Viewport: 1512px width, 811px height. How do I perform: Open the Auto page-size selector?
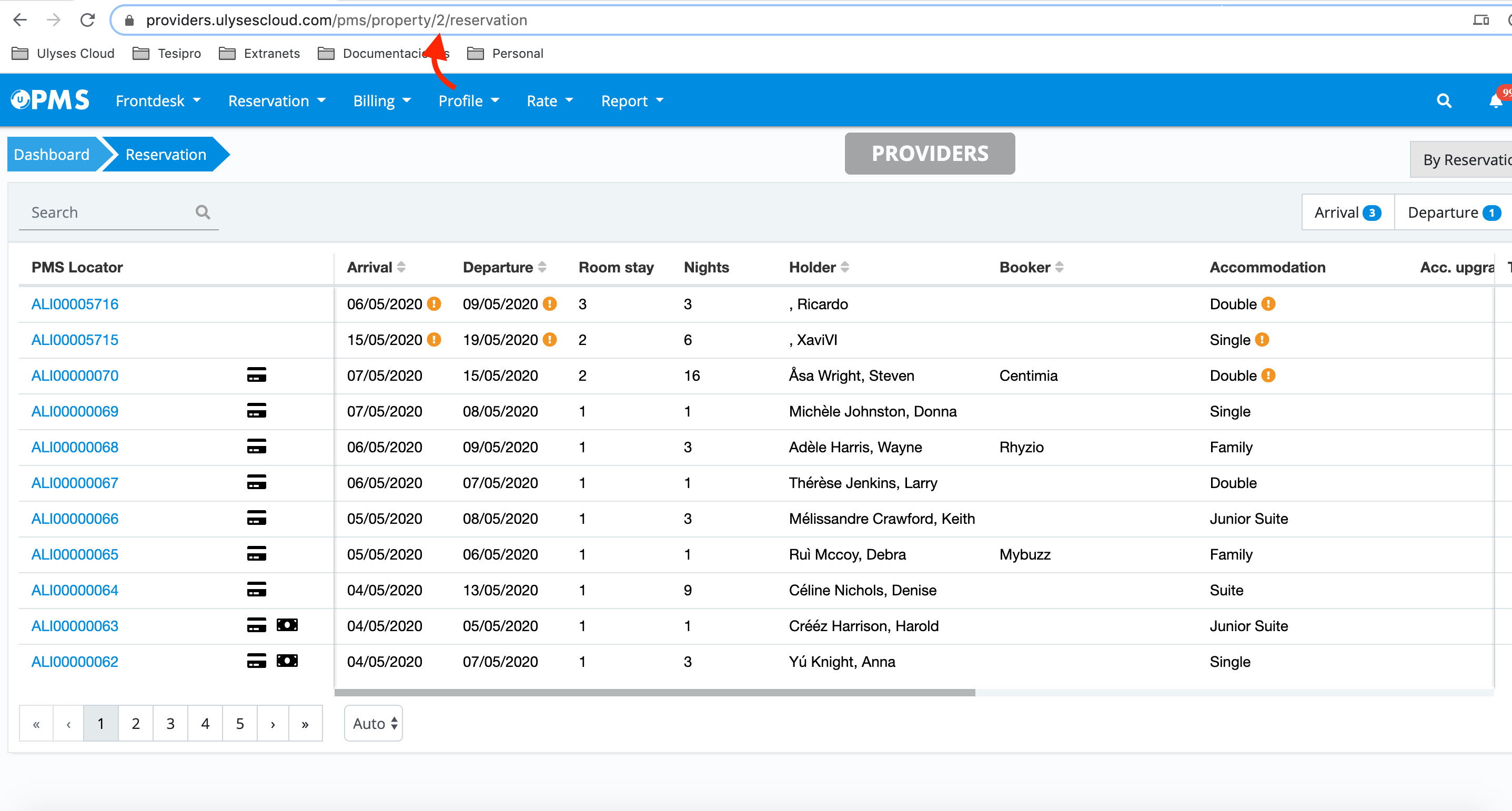(x=374, y=724)
